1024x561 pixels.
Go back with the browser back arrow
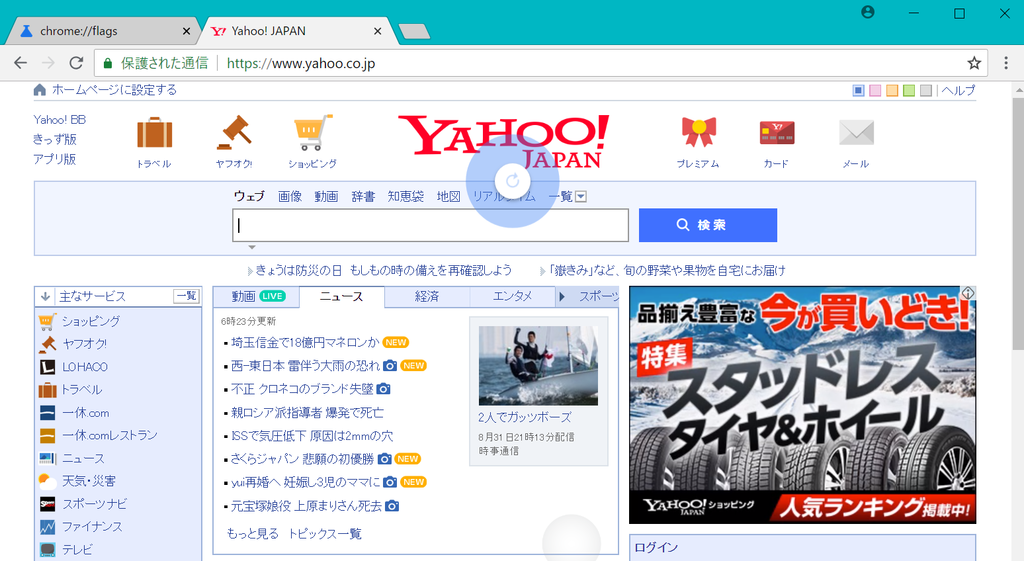[x=20, y=63]
